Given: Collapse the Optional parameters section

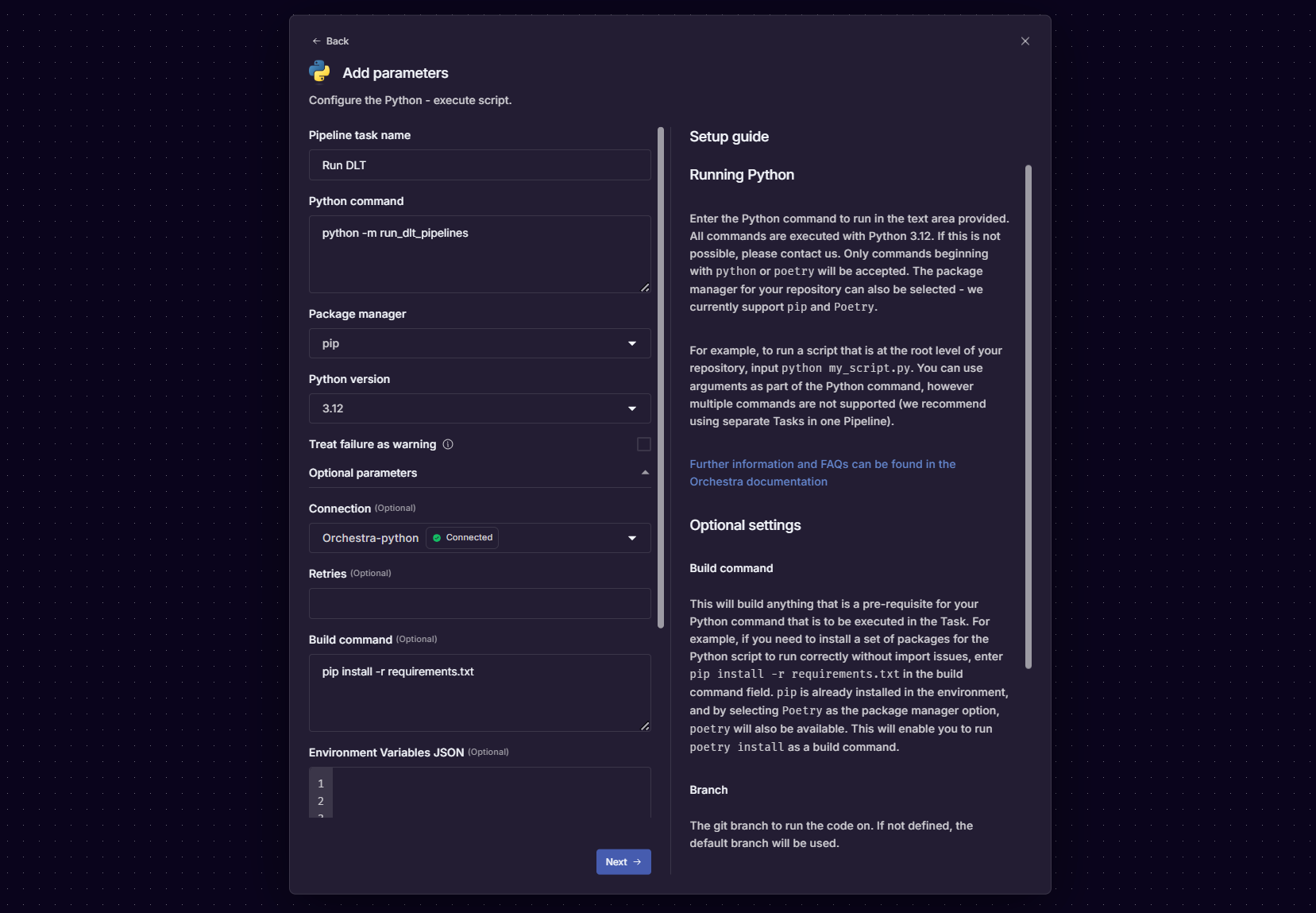Looking at the screenshot, I should point(645,473).
